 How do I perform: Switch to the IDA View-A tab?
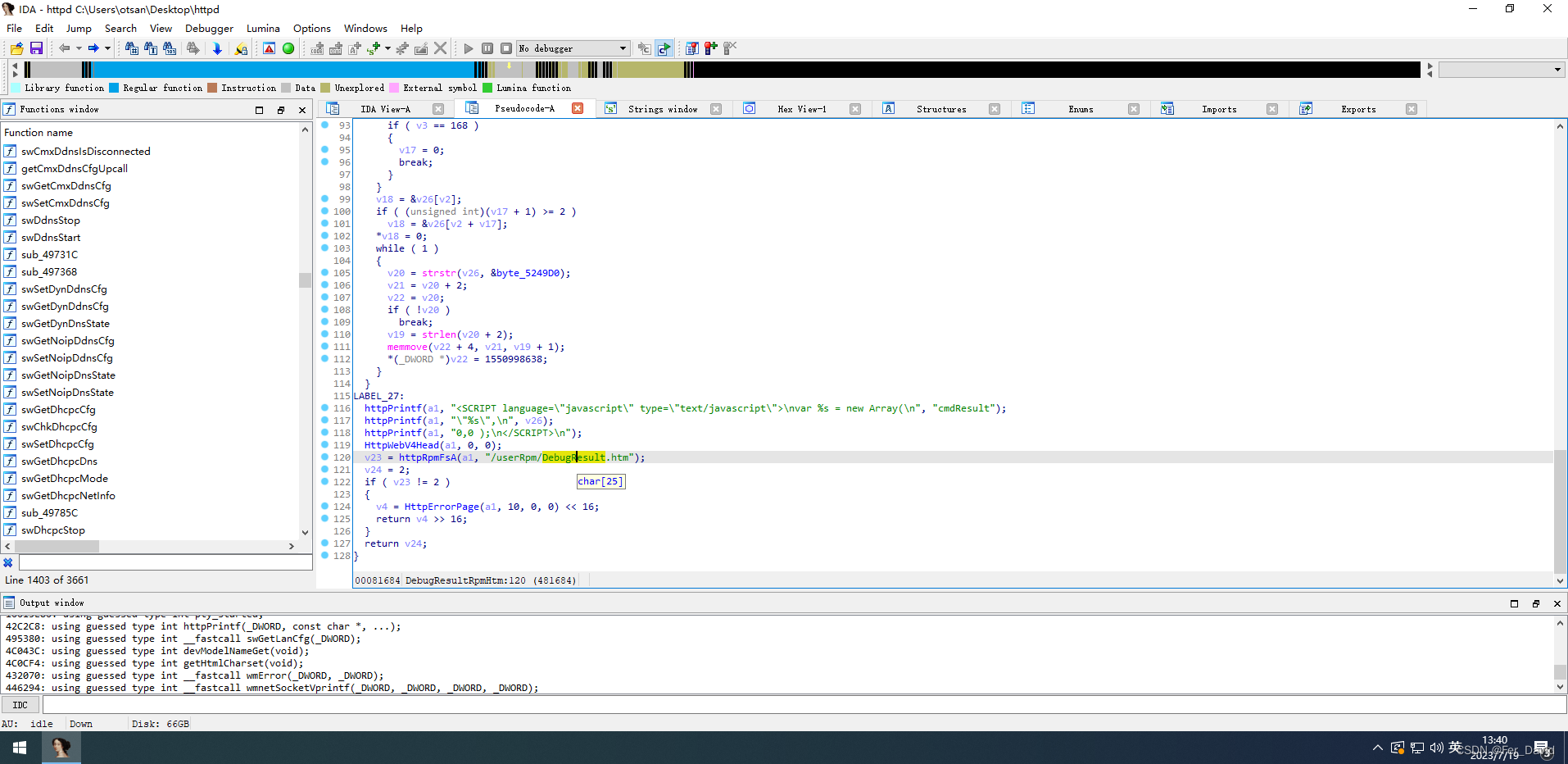[385, 109]
